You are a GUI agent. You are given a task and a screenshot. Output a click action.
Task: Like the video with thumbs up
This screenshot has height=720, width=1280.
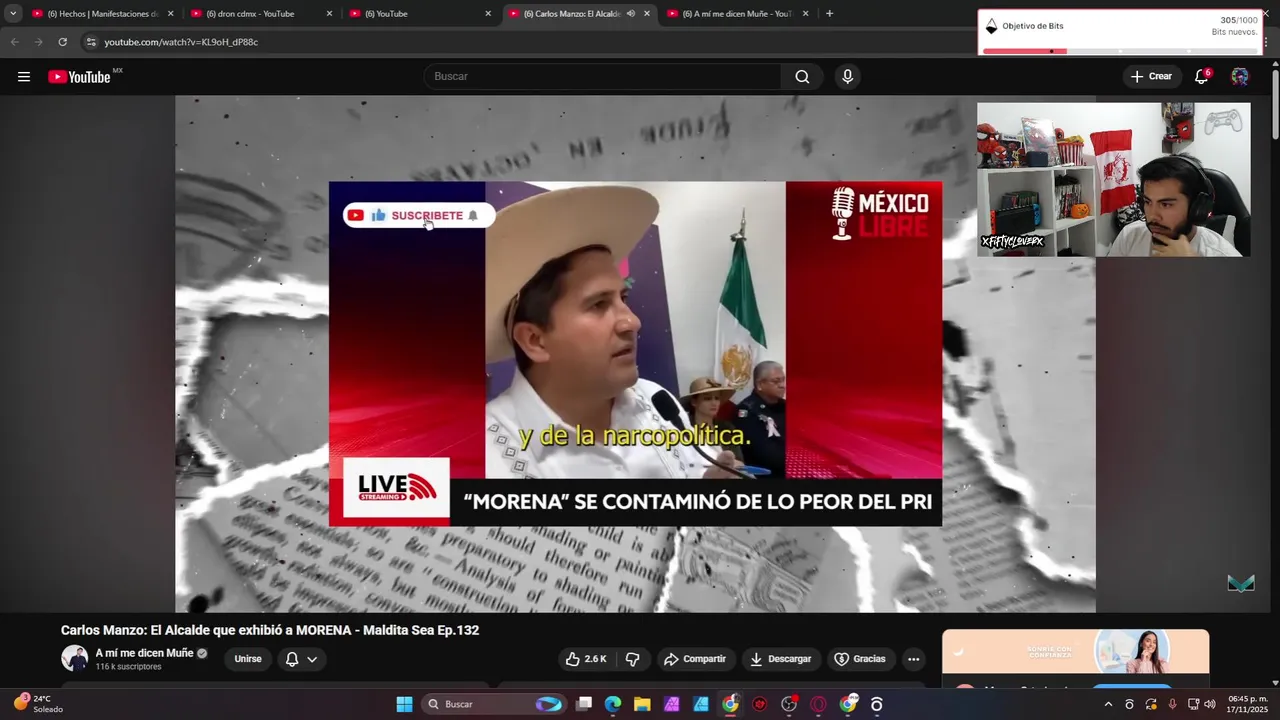[586, 659]
